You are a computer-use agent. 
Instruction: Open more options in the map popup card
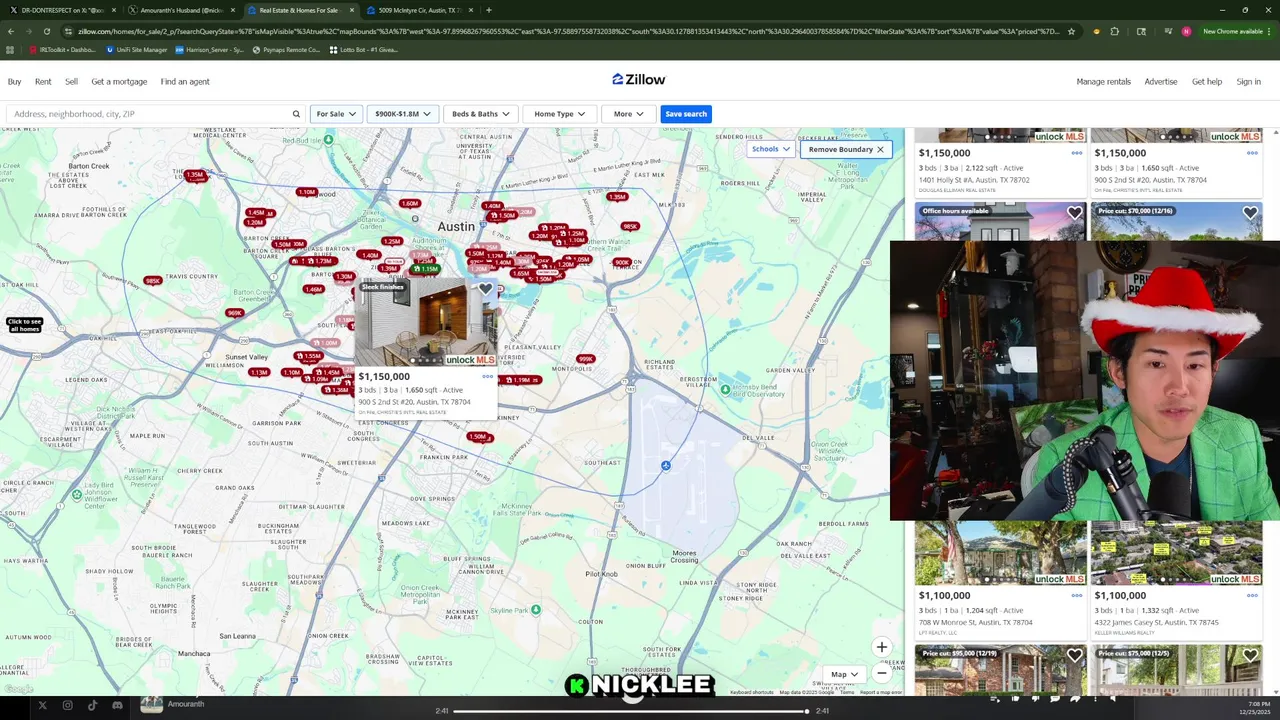[487, 377]
